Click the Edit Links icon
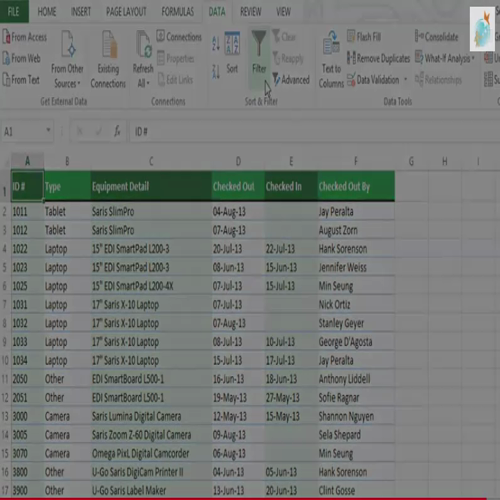Viewport: 500px width, 500px height. coord(162,80)
